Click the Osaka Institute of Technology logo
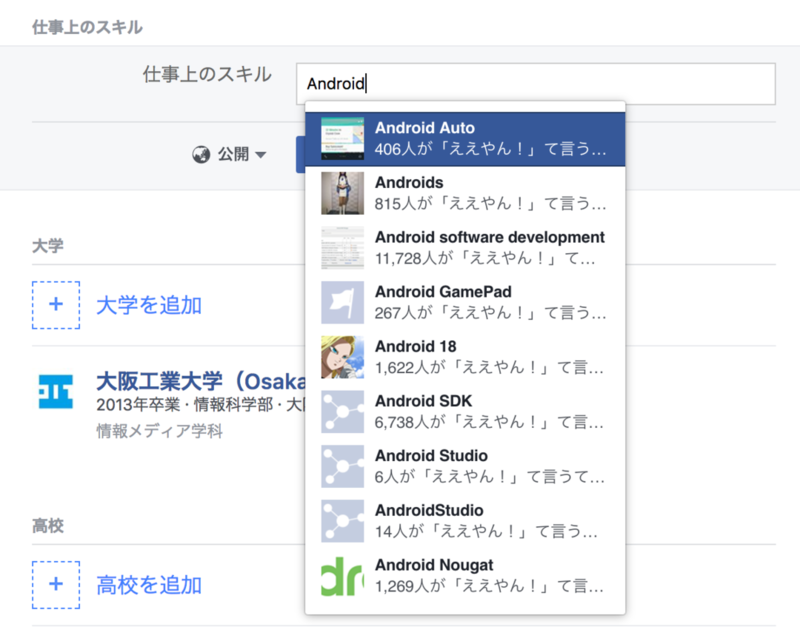The height and width of the screenshot is (641, 800). (56, 391)
